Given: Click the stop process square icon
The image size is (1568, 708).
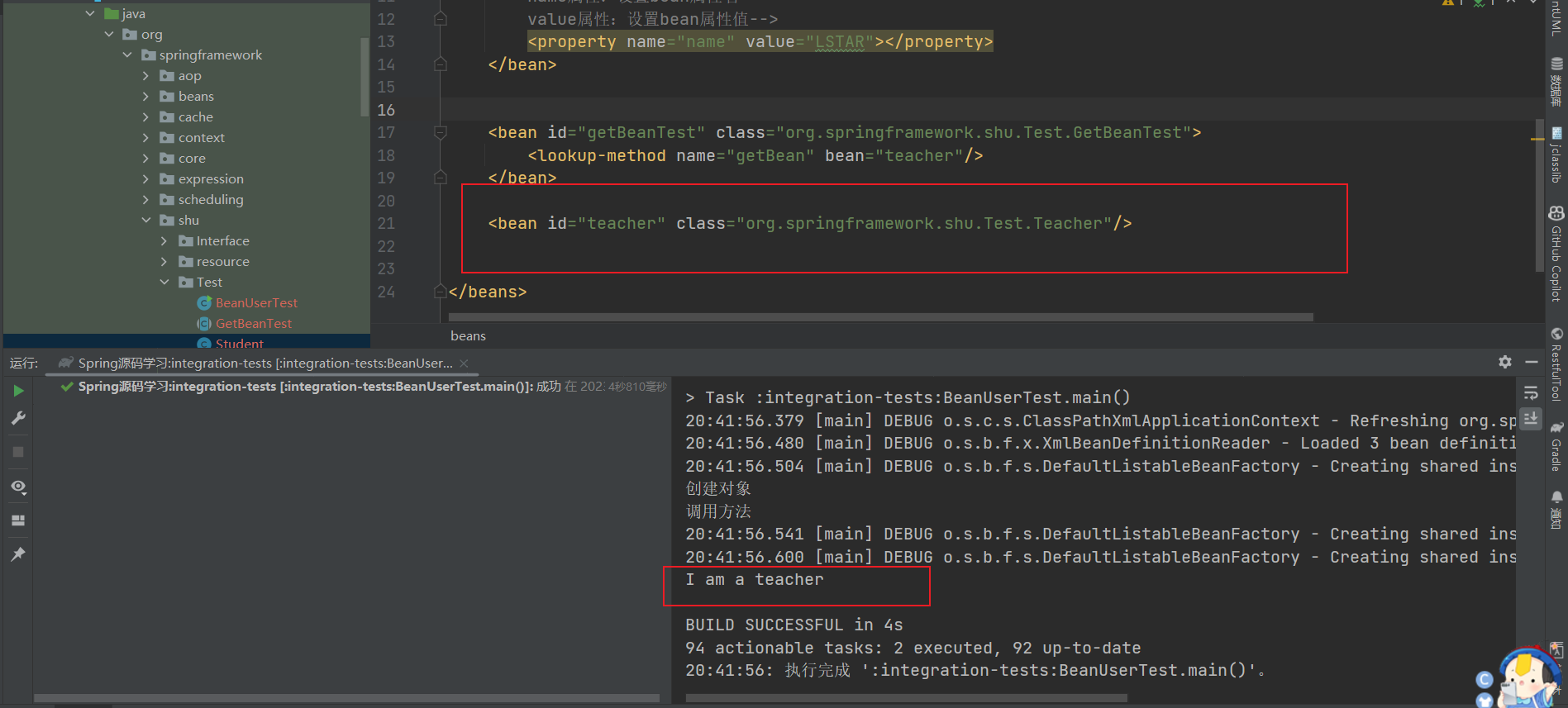Looking at the screenshot, I should (x=18, y=452).
